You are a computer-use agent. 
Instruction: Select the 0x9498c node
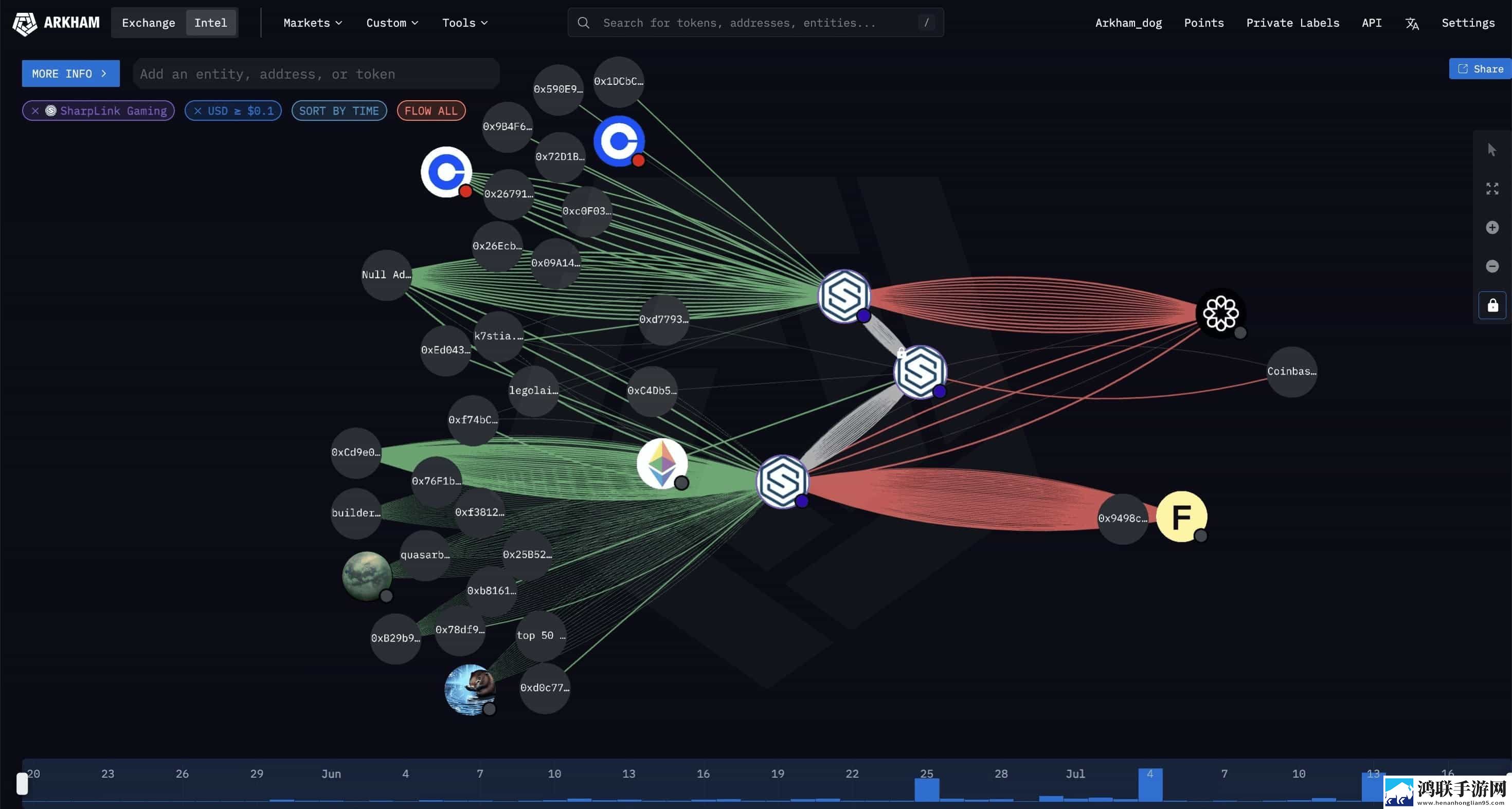1122,519
